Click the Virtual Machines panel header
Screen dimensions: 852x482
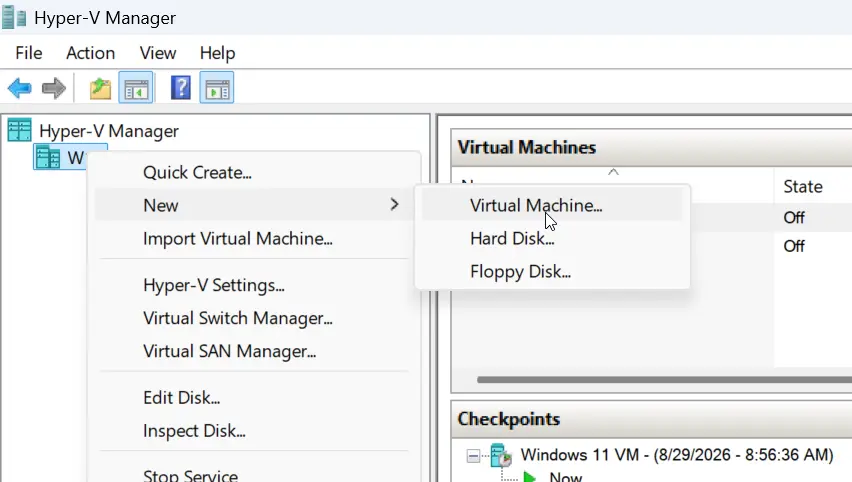click(x=651, y=147)
